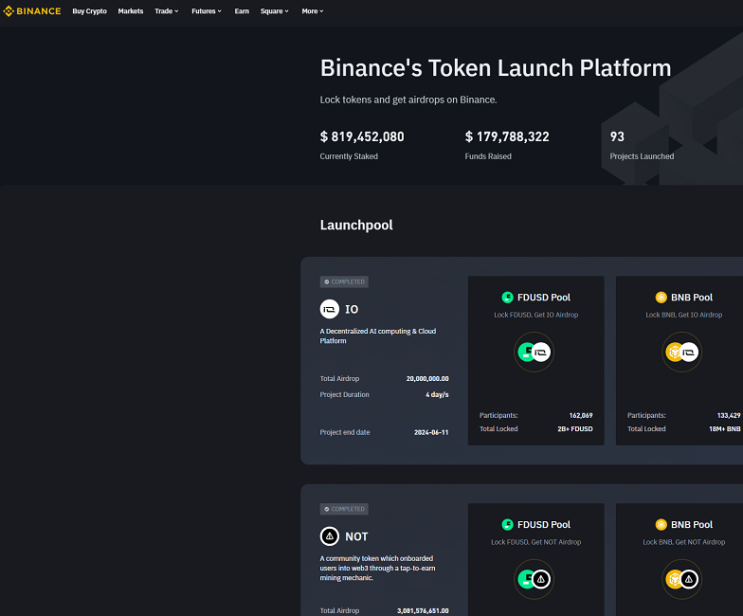
Task: Click total locked 2B+ FDUSD value
Action: 575,429
